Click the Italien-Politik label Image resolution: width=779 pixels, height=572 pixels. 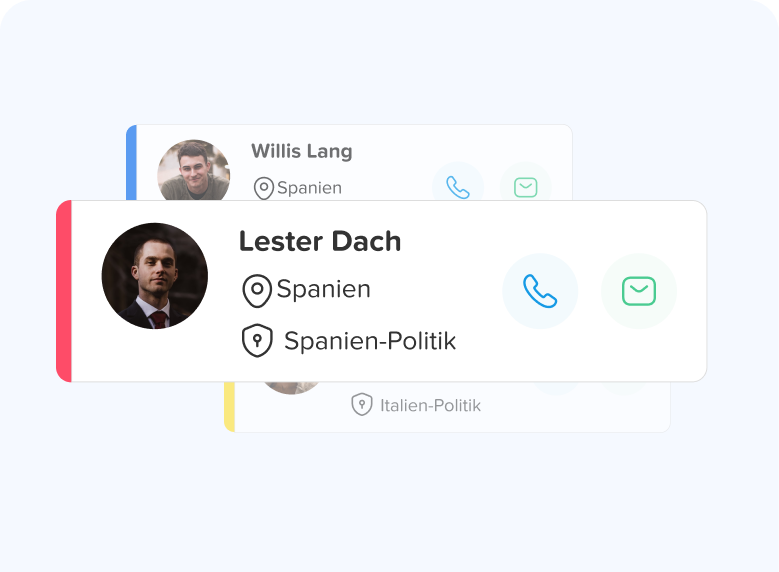pyautogui.click(x=431, y=406)
